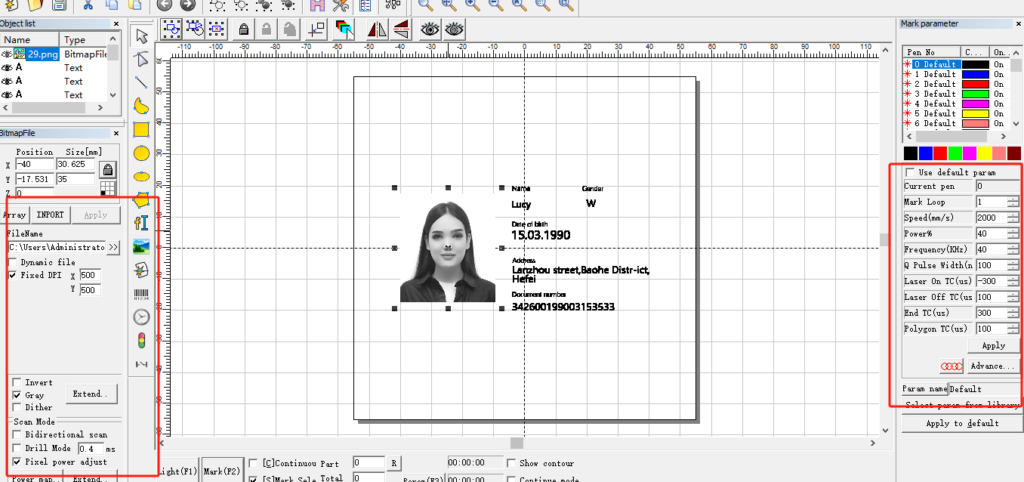
Task: Check Use default param option
Action: pyautogui.click(x=909, y=173)
